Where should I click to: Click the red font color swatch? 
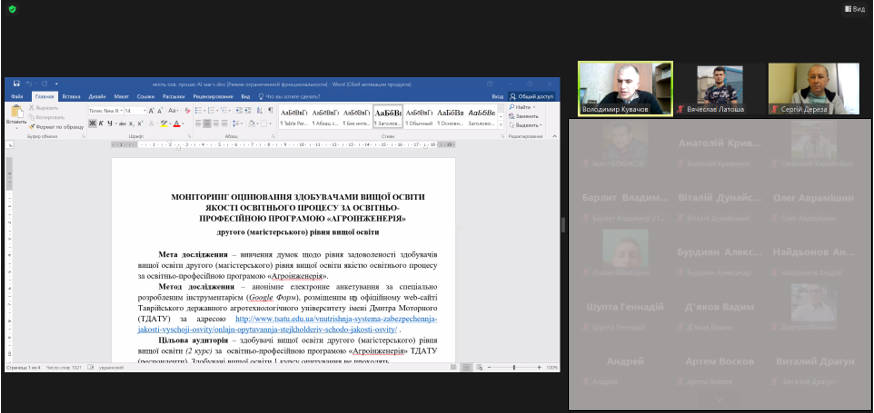(x=178, y=124)
